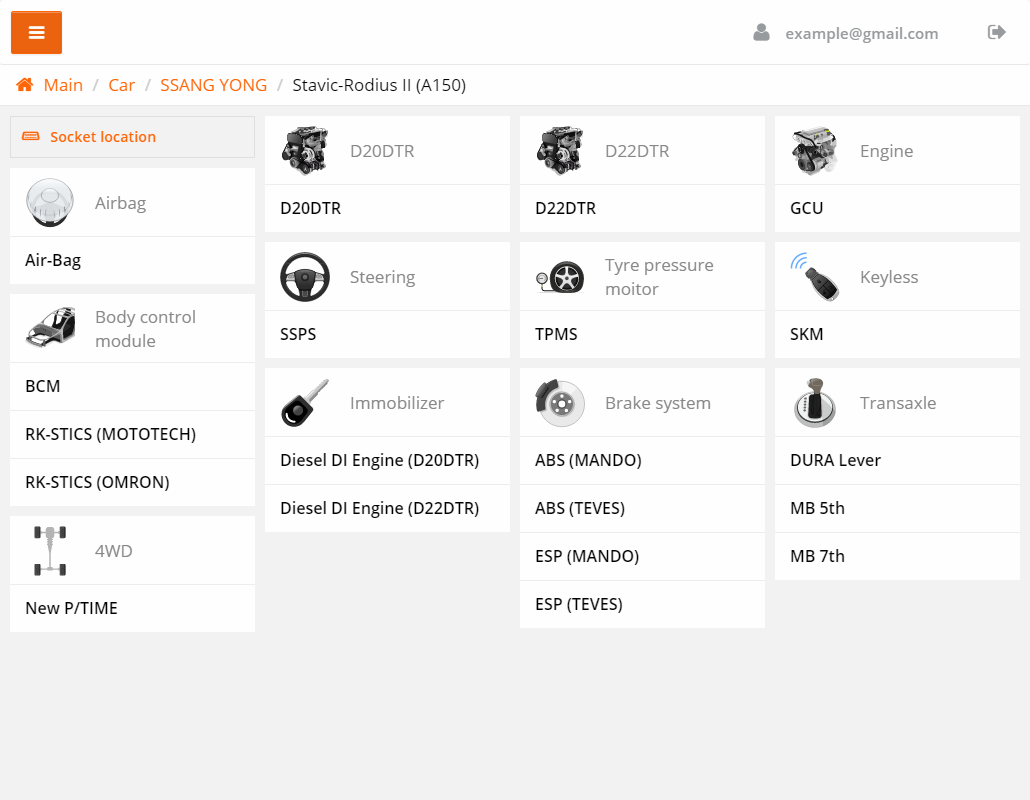
Task: Select ESP (TEVES) brake system
Action: [579, 604]
